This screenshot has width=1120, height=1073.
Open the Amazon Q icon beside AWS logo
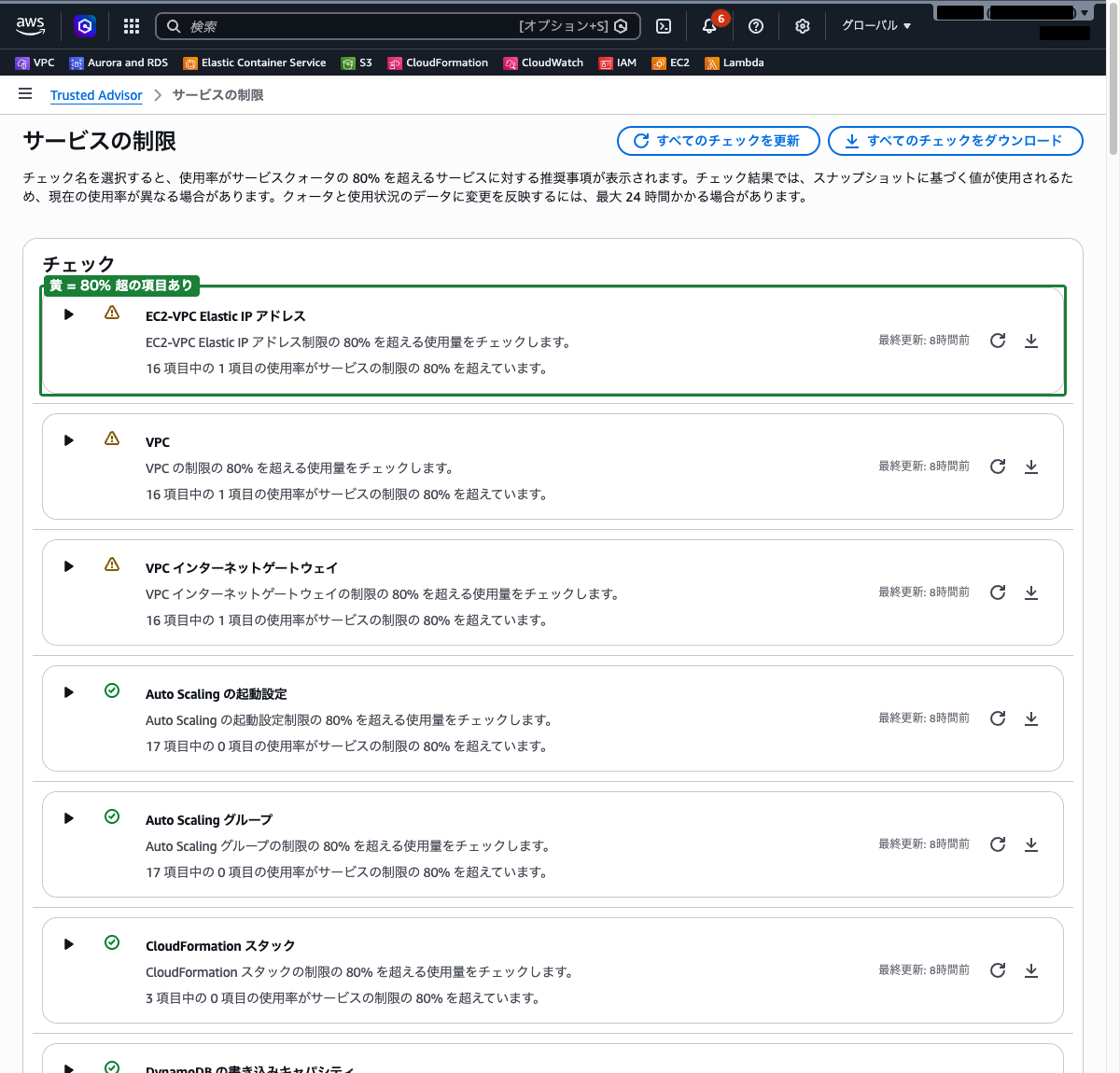click(x=85, y=26)
